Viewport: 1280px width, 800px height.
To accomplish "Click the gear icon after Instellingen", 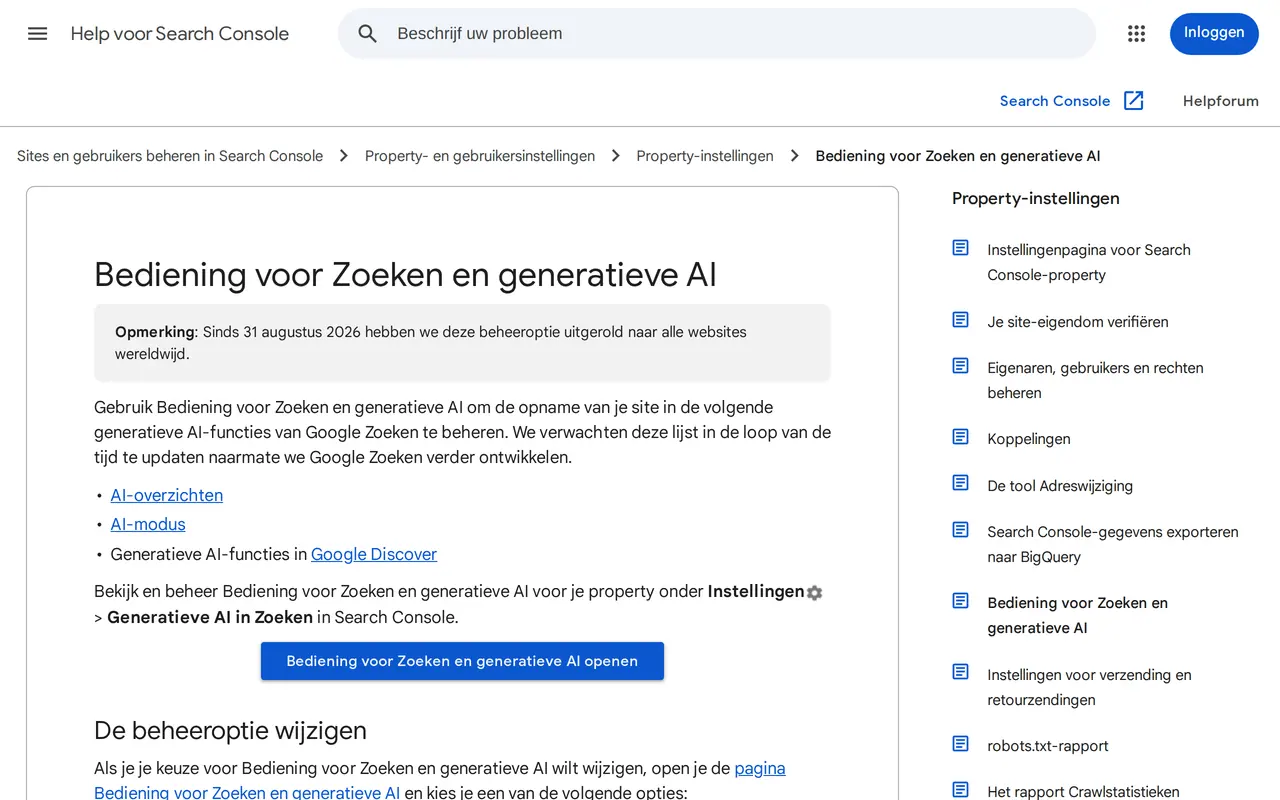I will coord(815,593).
